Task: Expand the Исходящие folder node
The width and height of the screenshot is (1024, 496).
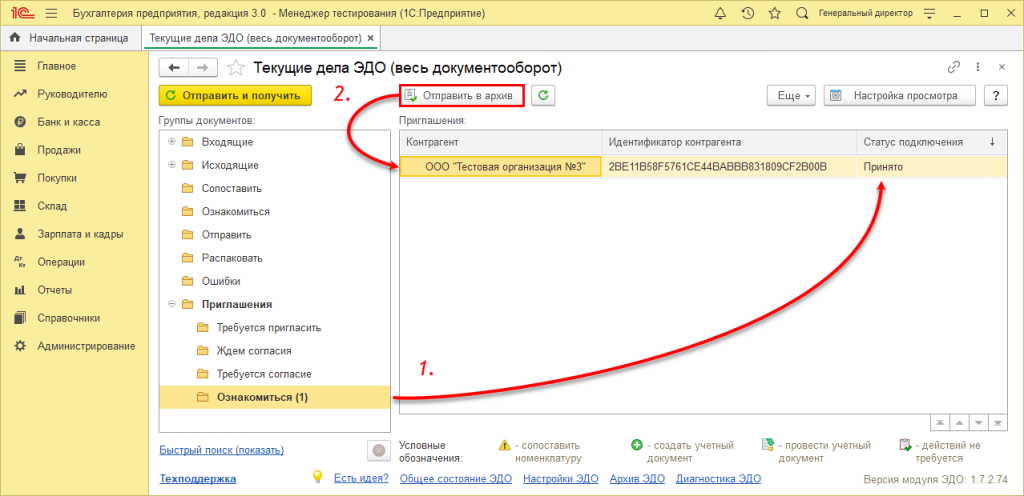Action: coord(172,165)
